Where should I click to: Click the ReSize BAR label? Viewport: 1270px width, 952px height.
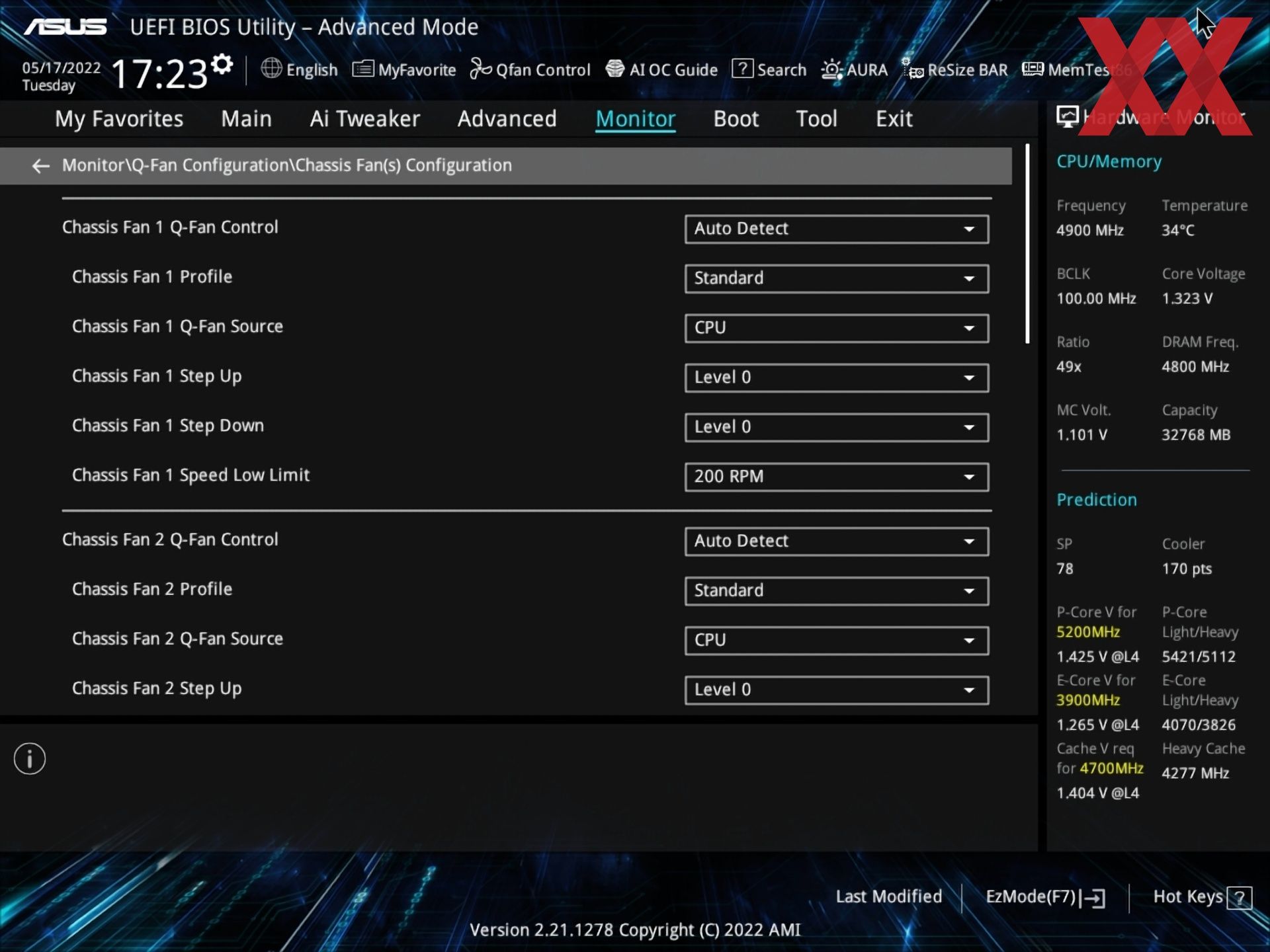967,70
